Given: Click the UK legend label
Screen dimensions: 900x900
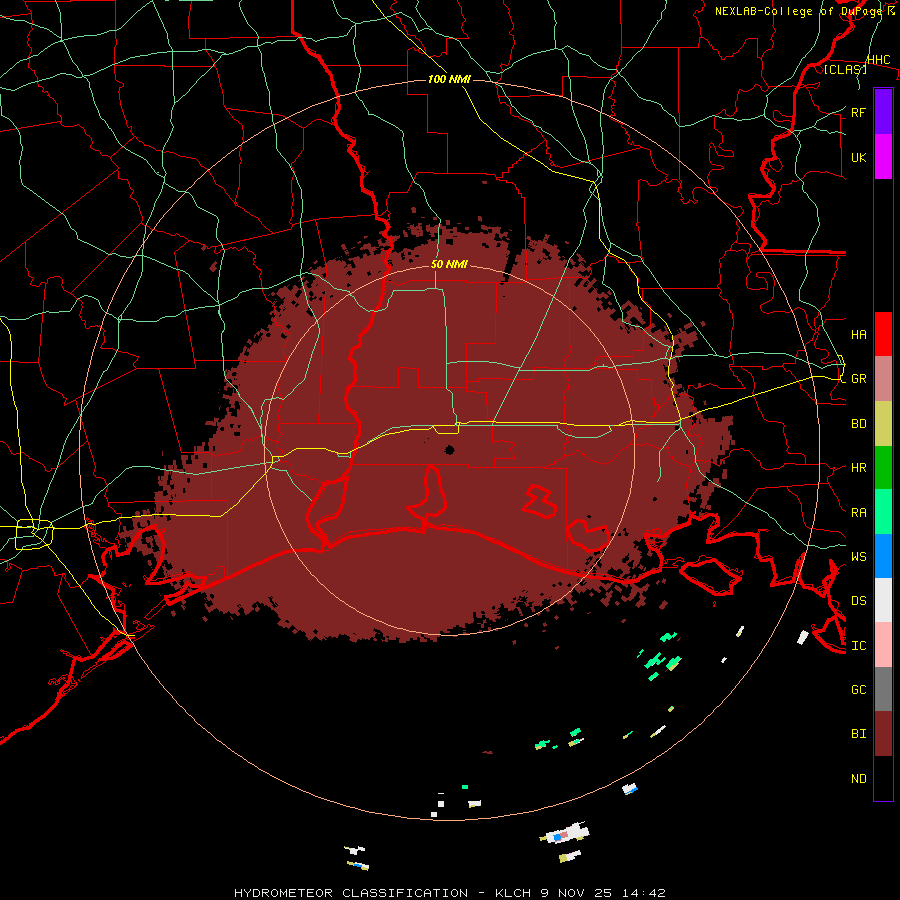Looking at the screenshot, I should (x=858, y=157).
